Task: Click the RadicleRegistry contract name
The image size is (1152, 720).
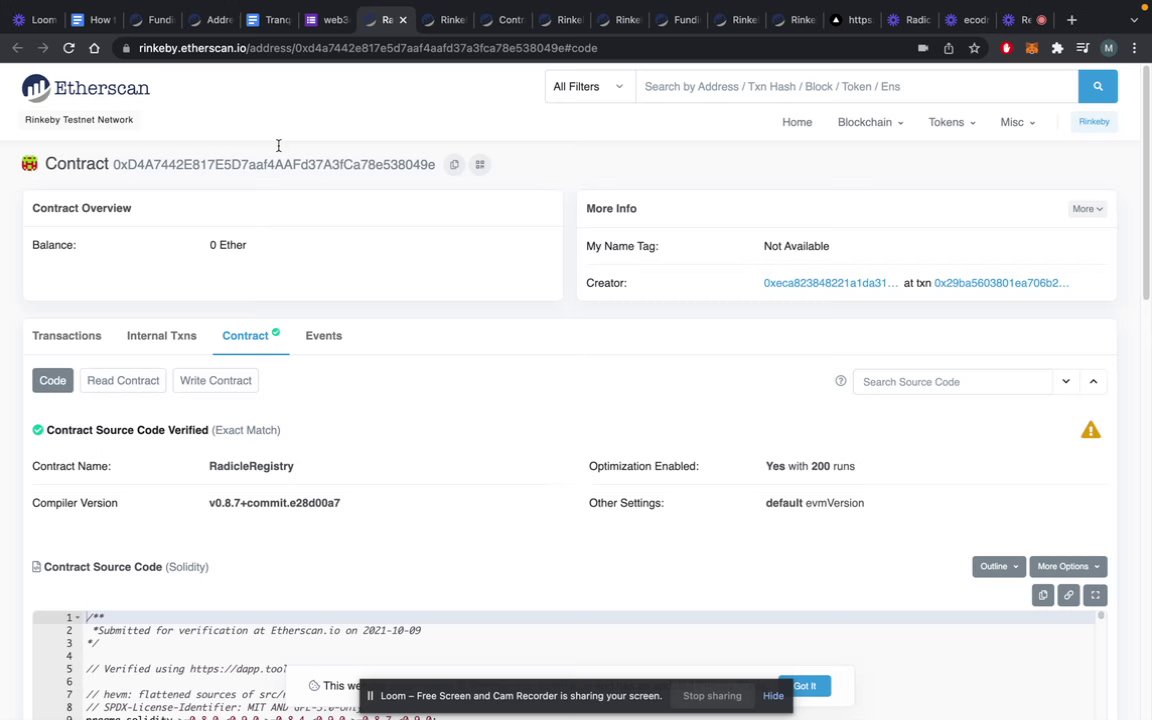Action: [251, 467]
